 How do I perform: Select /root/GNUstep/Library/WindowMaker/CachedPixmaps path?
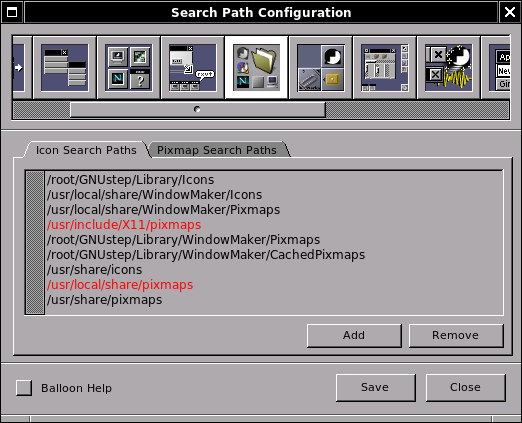click(274, 255)
